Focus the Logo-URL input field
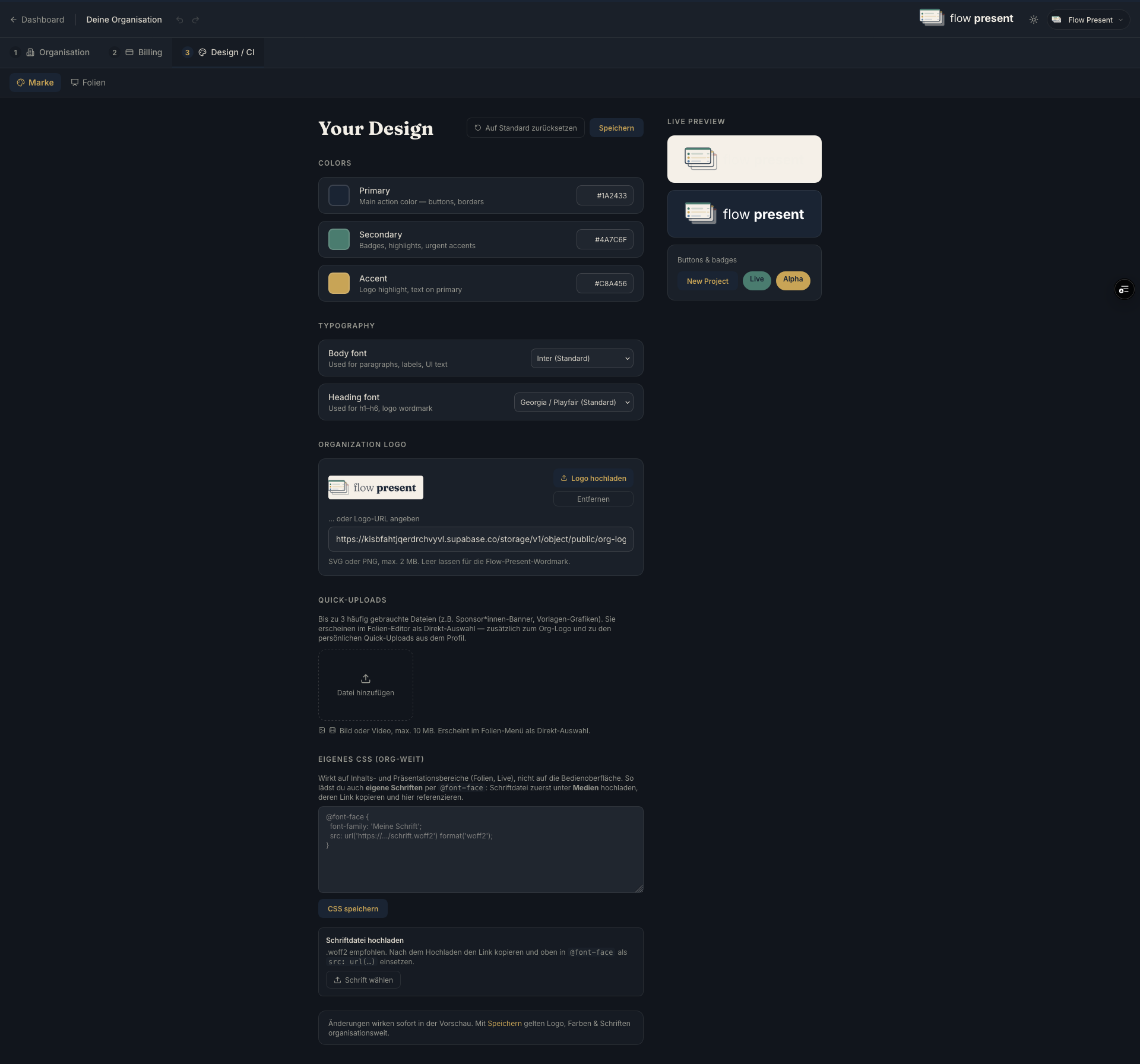This screenshot has height=1064, width=1140. [x=481, y=539]
